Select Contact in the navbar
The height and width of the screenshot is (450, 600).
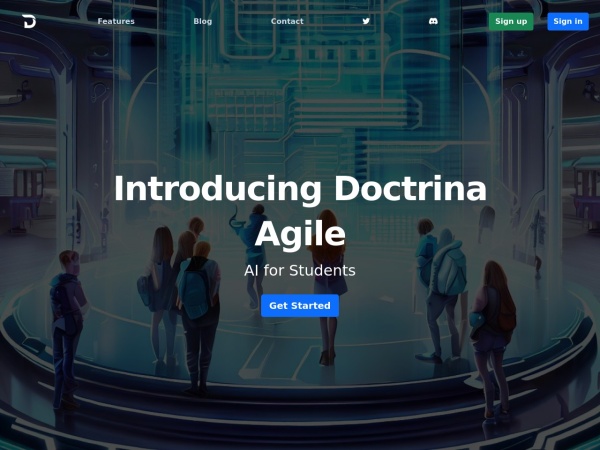coord(287,21)
